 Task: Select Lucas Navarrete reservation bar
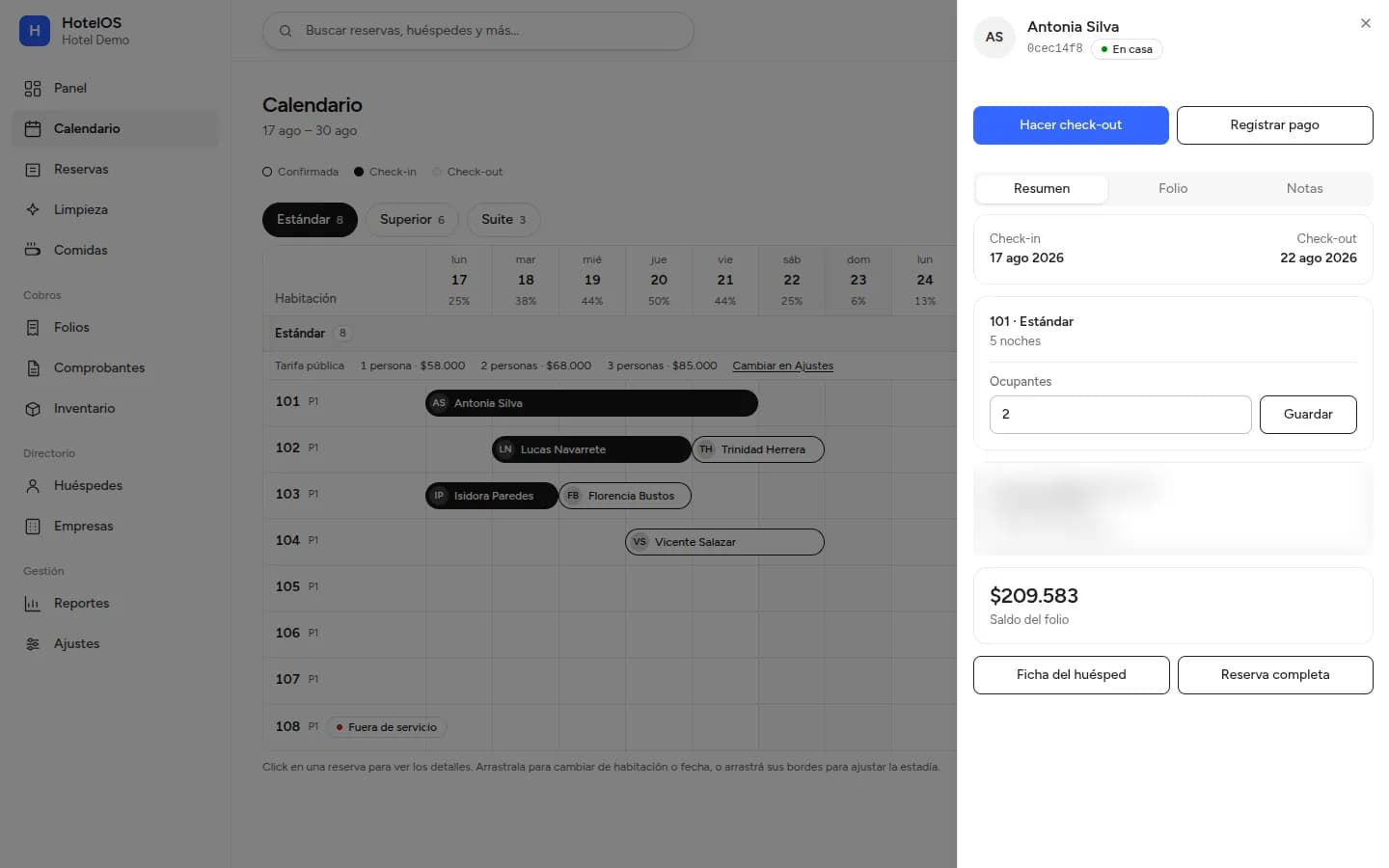591,449
